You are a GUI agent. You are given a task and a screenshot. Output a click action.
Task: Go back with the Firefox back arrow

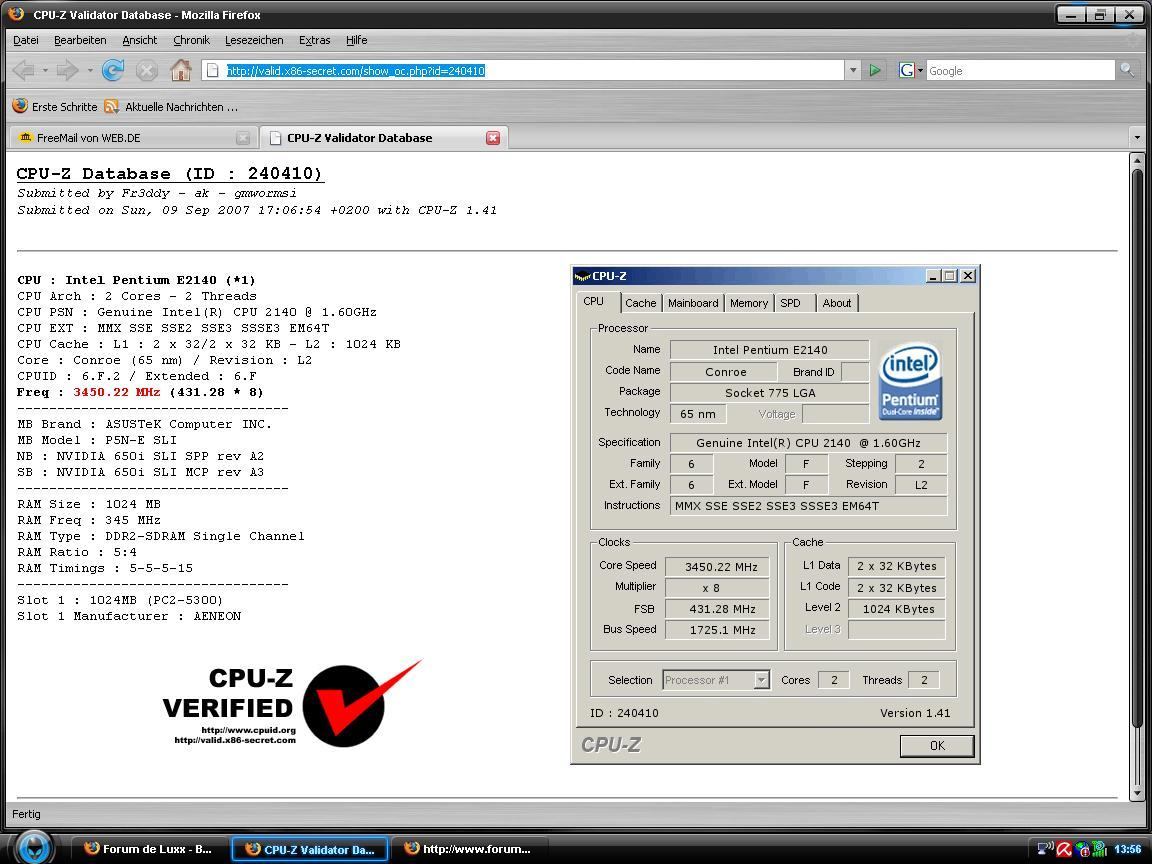pos(24,71)
